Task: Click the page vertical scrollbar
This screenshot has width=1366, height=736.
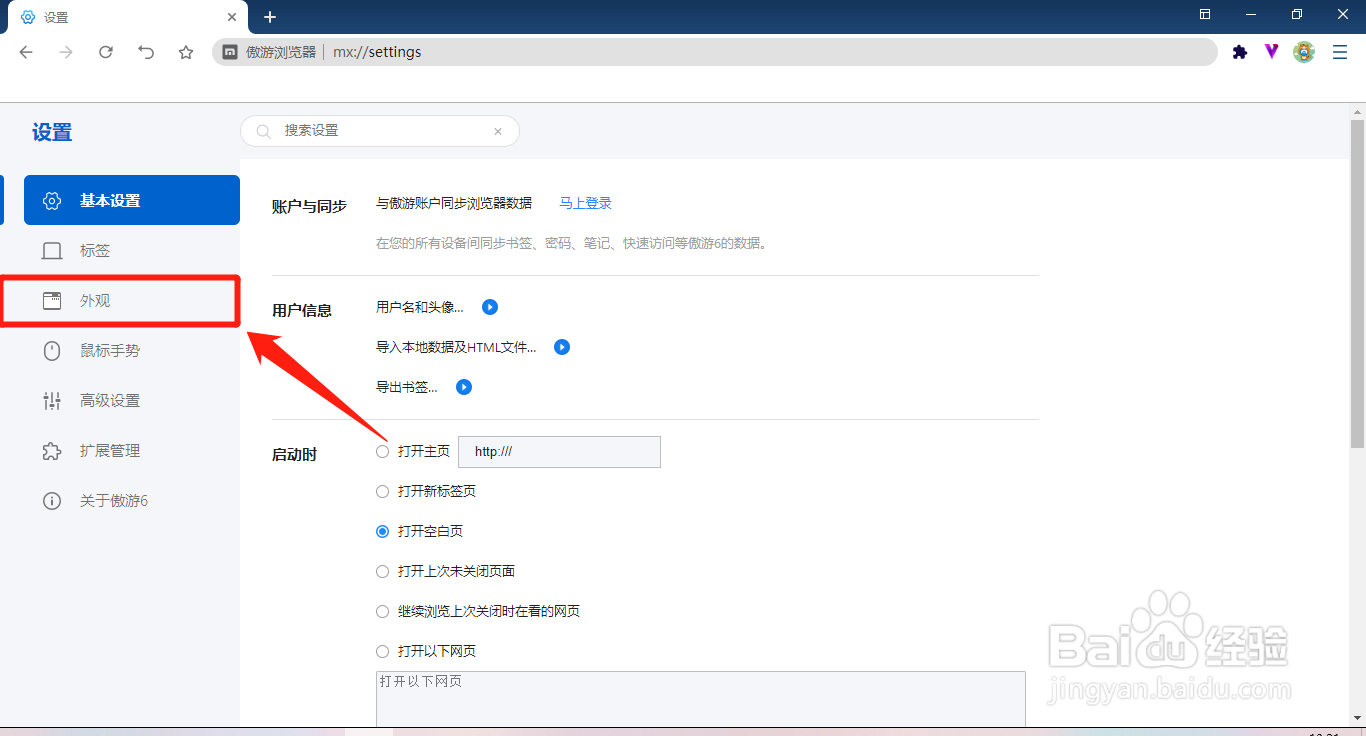Action: coord(1357,284)
